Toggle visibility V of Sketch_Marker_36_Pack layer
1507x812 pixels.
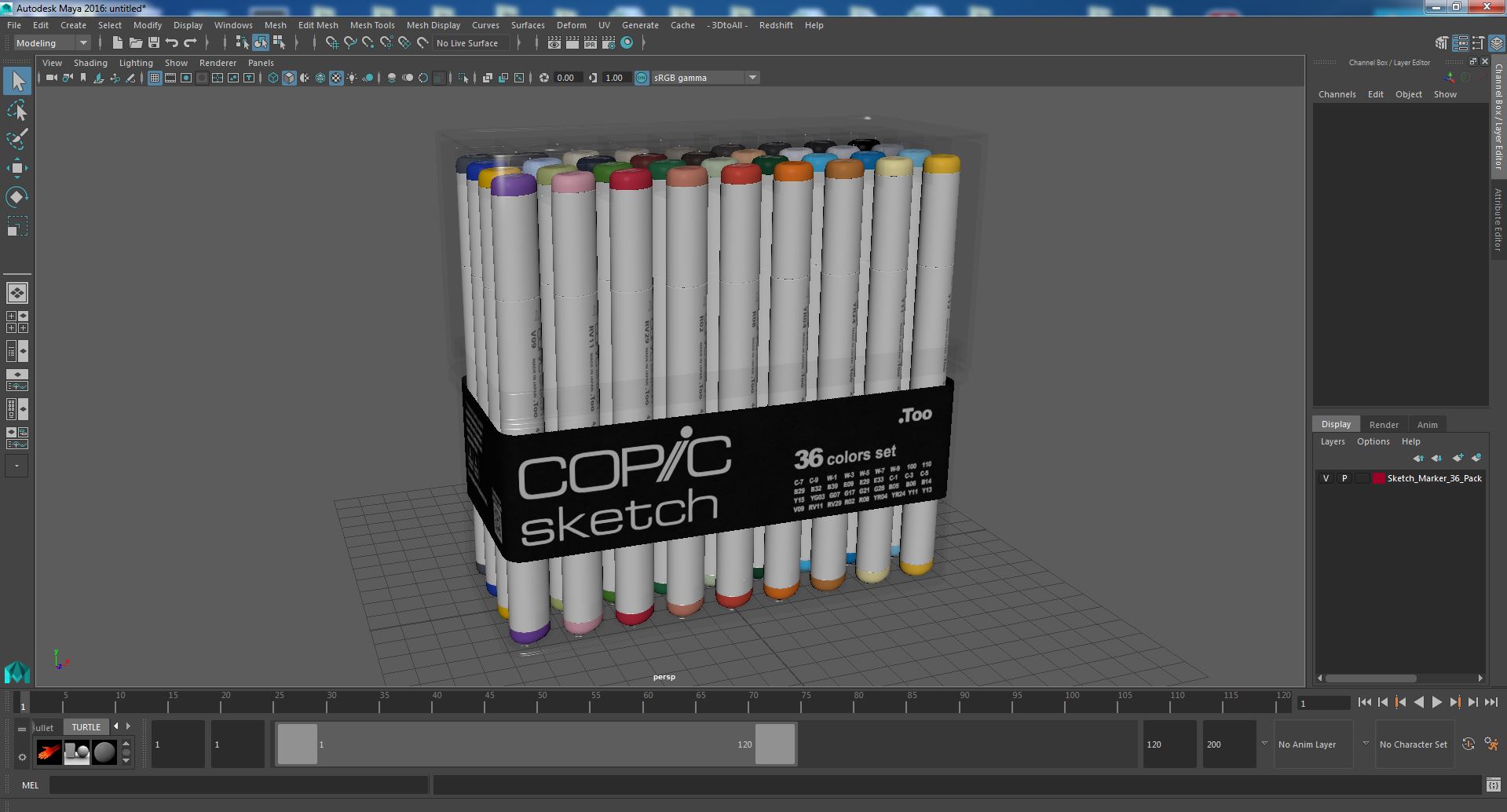click(1326, 478)
